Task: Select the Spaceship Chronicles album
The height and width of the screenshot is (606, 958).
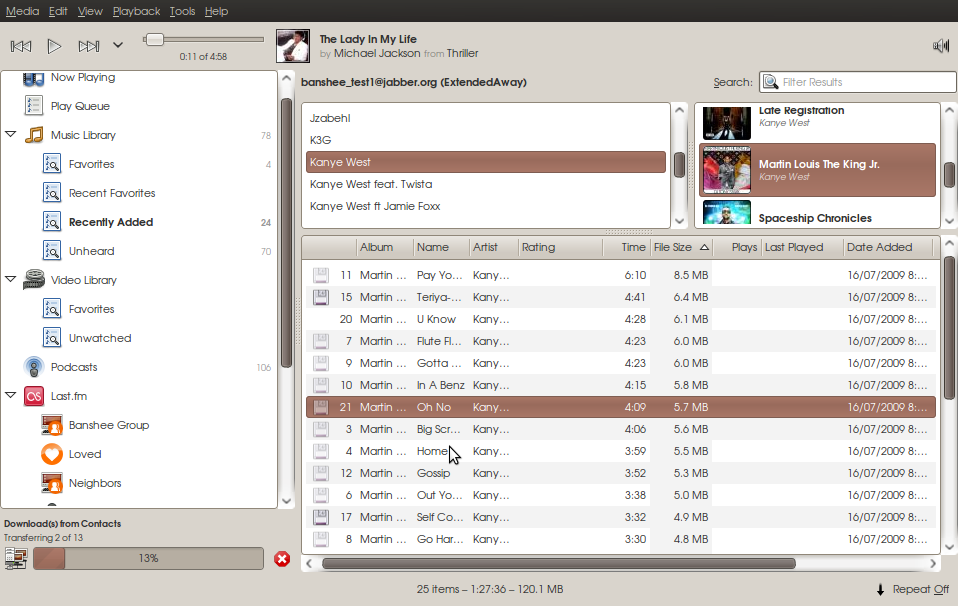Action: [x=817, y=214]
